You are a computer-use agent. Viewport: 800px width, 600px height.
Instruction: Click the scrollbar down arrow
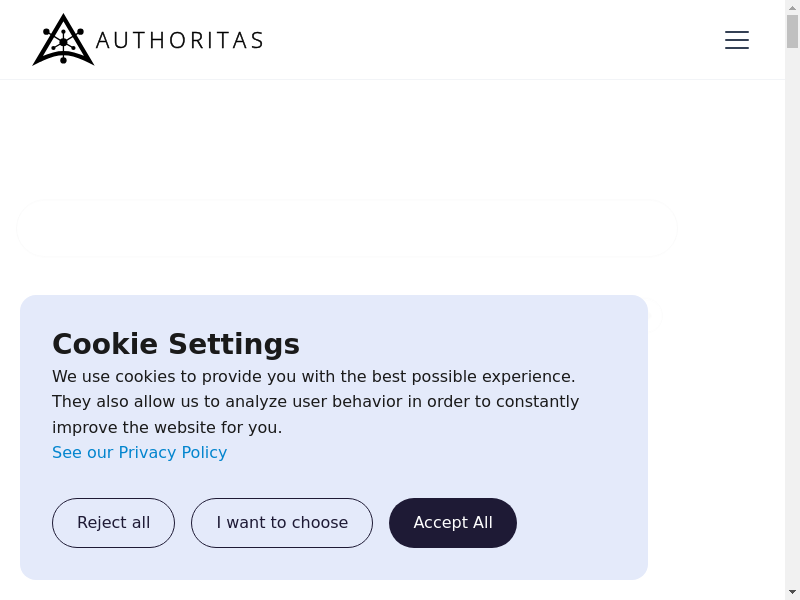pos(792,592)
